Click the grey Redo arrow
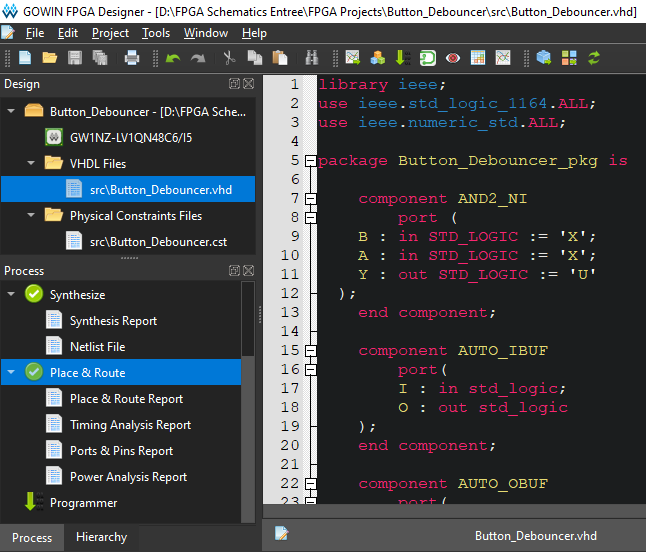The width and height of the screenshot is (646, 552). [x=198, y=58]
